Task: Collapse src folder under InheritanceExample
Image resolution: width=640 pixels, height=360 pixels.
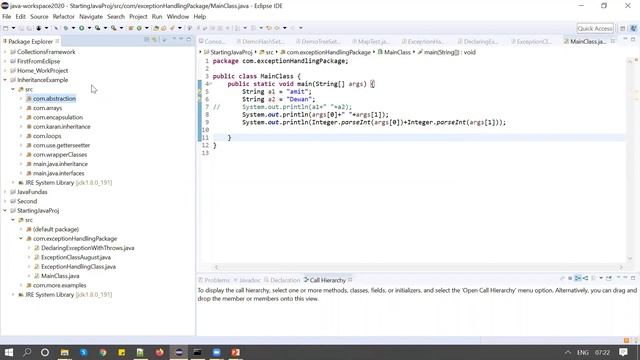Action: tap(13, 89)
